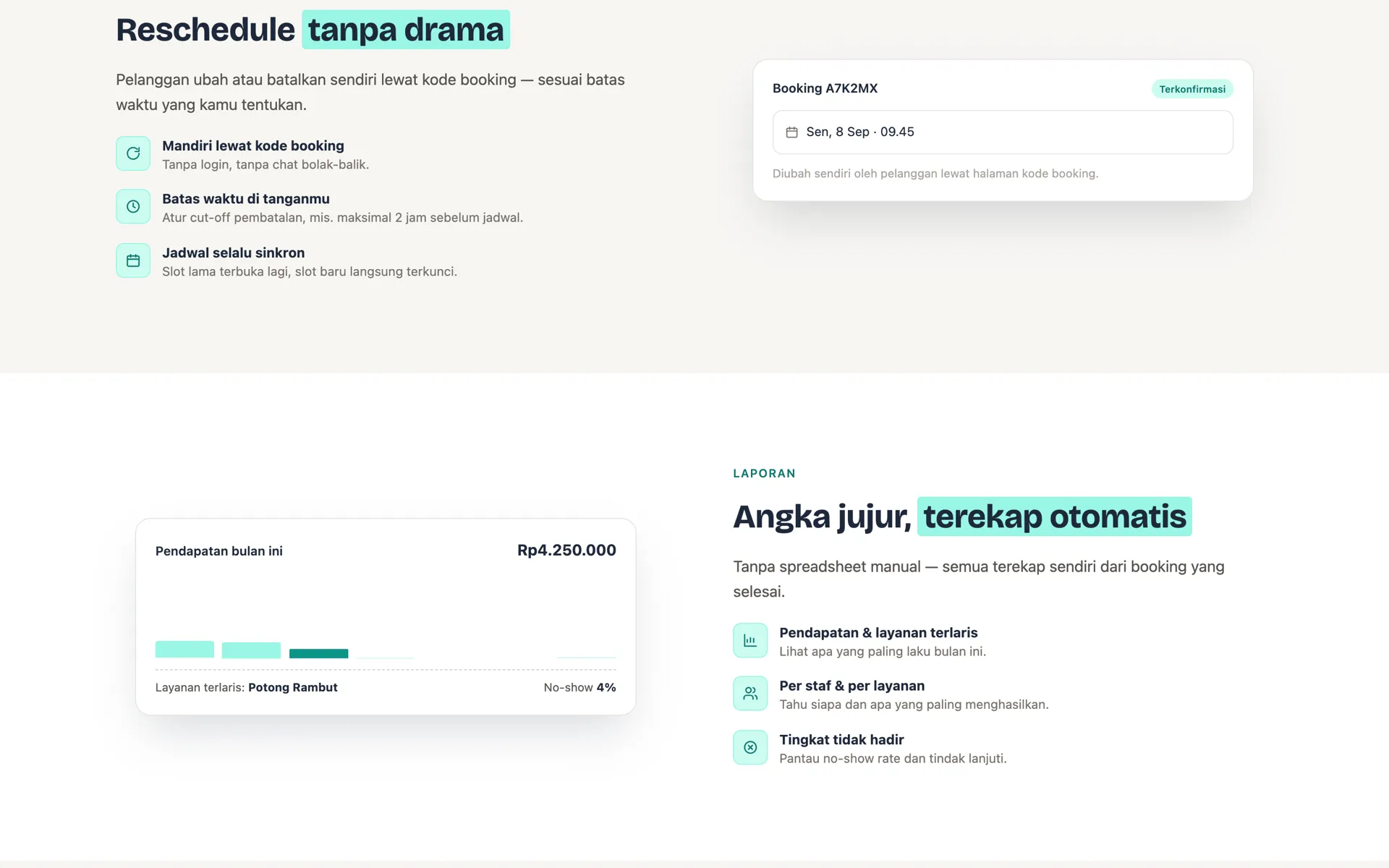Click the Pendapatan & layanan terlaris title
Image resolution: width=1389 pixels, height=868 pixels.
click(878, 633)
